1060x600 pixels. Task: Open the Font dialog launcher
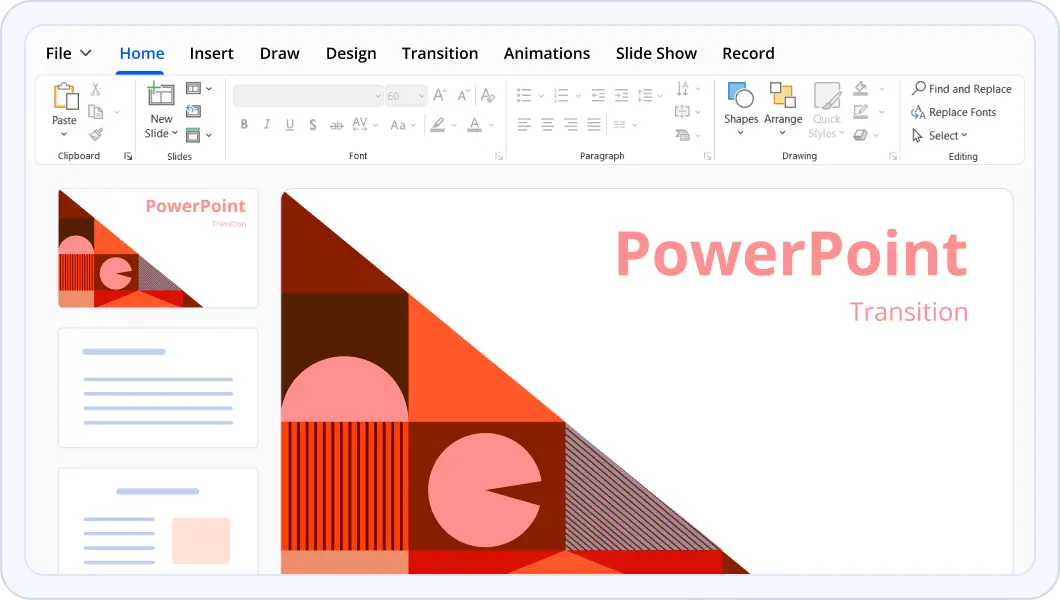click(x=499, y=156)
